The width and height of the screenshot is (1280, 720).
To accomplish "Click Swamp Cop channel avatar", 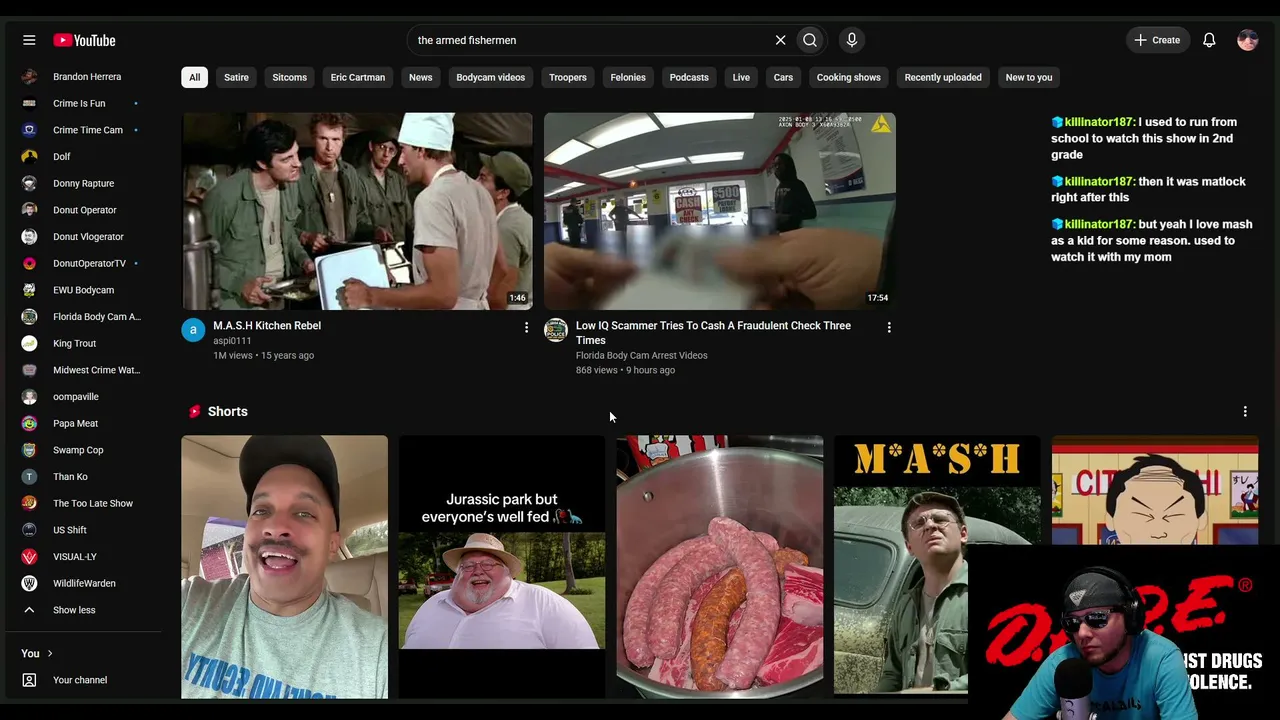I will click(30, 450).
